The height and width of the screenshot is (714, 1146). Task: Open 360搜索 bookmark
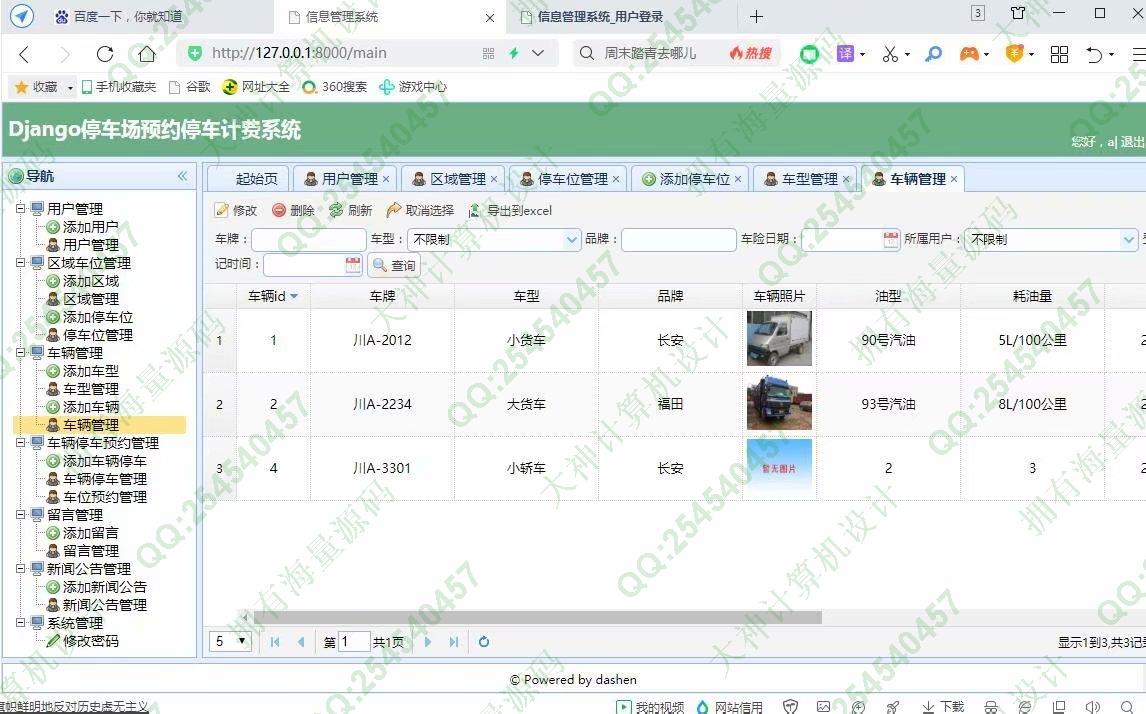point(335,87)
